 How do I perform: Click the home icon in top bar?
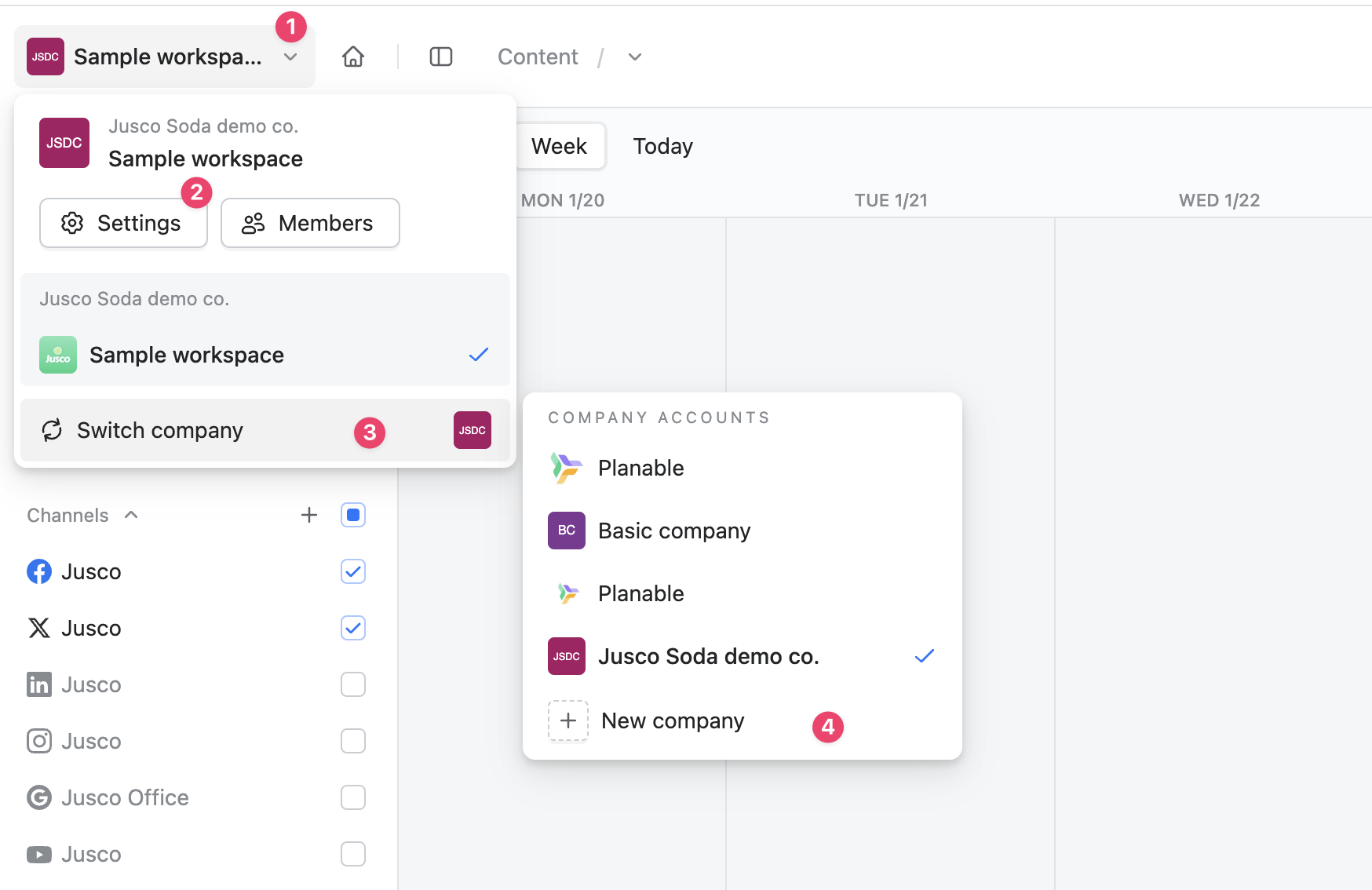[x=353, y=57]
